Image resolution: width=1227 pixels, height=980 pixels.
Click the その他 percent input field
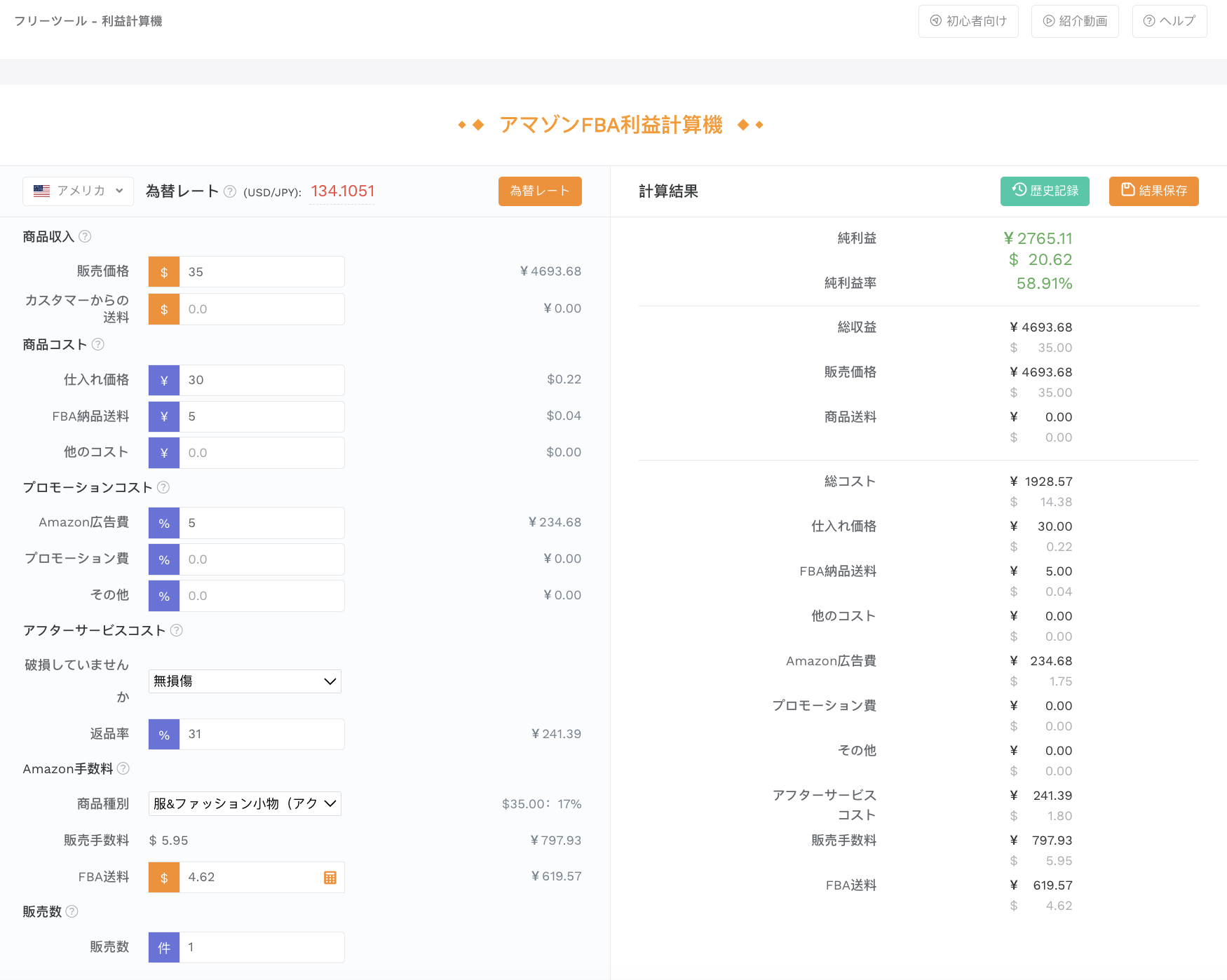tap(262, 596)
